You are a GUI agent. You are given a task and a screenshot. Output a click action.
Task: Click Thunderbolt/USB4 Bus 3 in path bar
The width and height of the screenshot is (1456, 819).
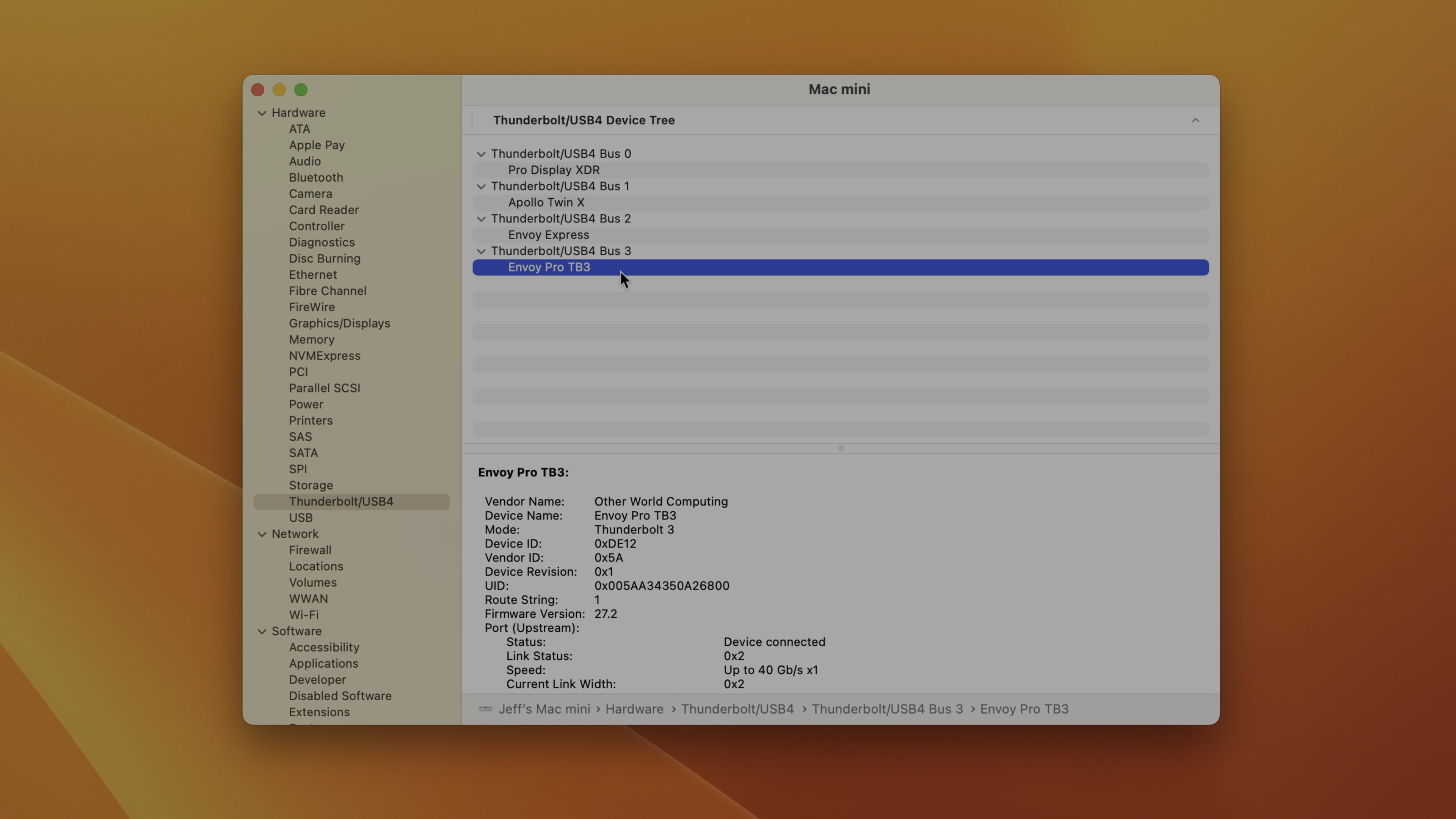[887, 709]
